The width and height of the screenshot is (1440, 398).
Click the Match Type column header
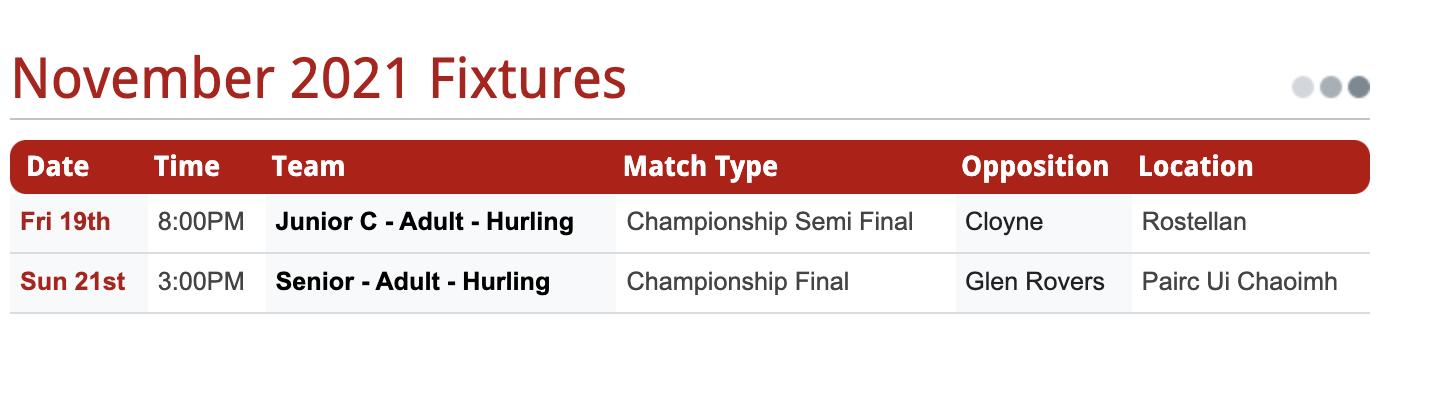[x=700, y=166]
